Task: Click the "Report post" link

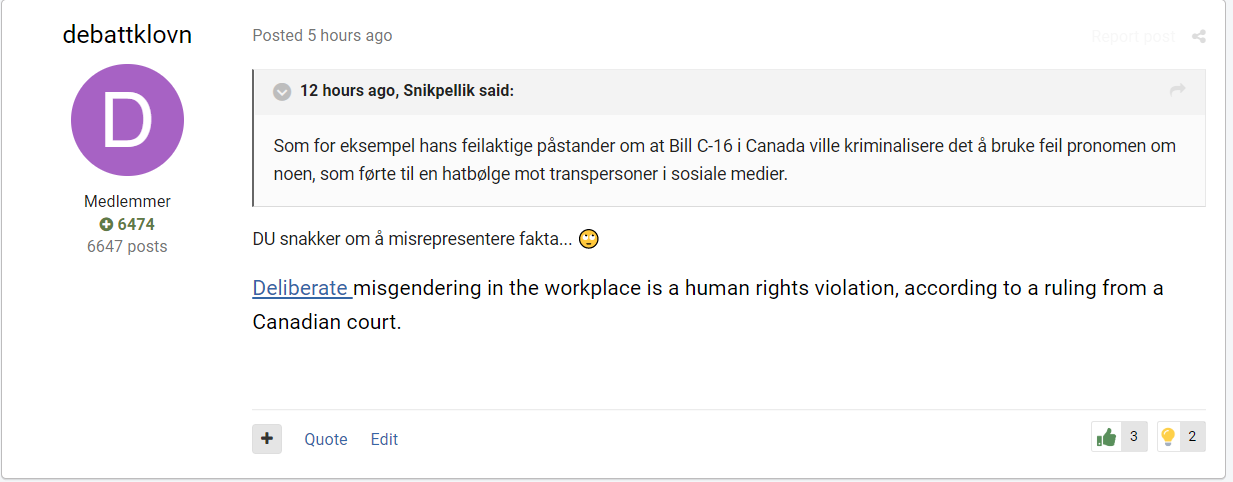Action: (1133, 37)
